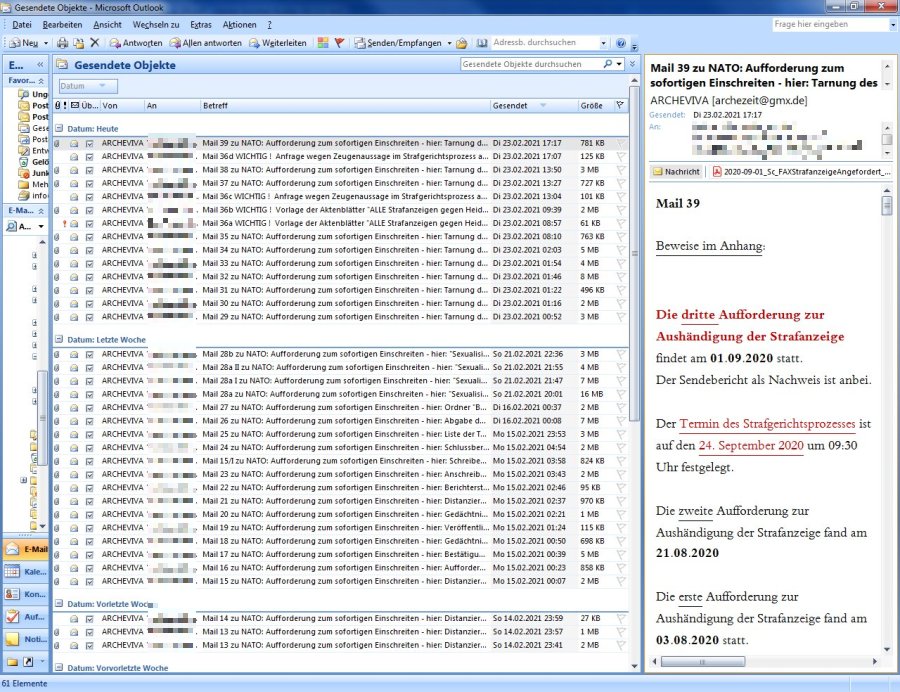Open the Gelö deleted items folder
Viewport: 900px width, 692px height.
33,162
